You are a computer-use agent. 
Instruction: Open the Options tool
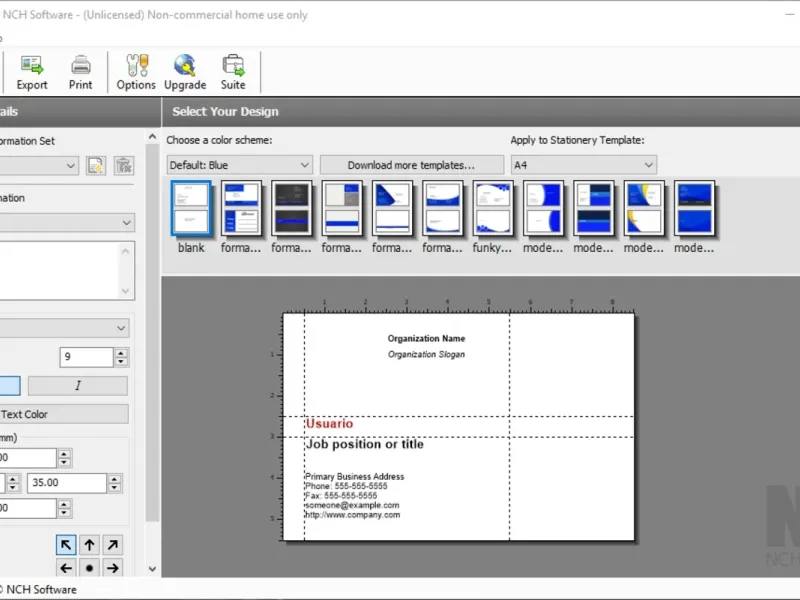136,72
